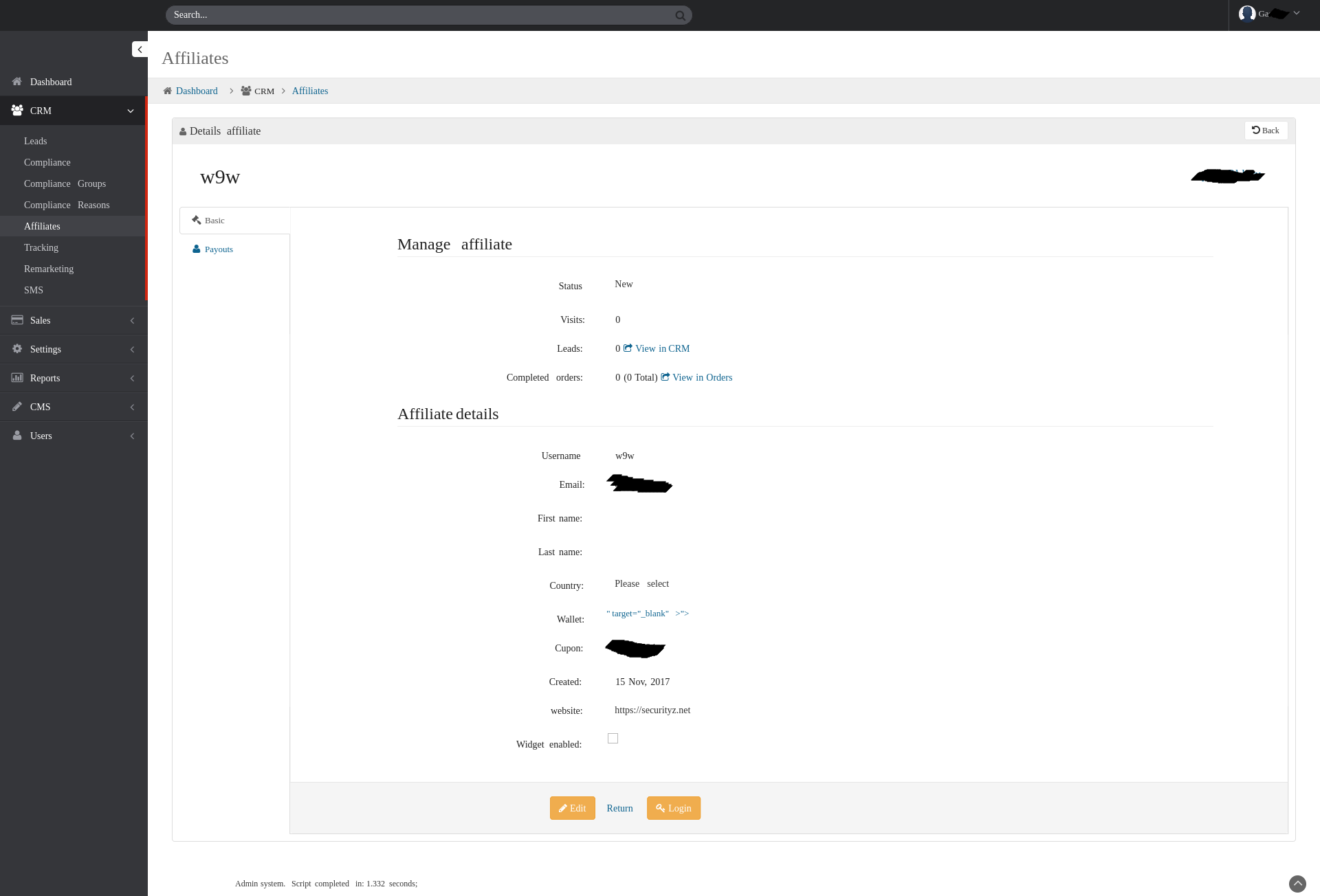The height and width of the screenshot is (896, 1320).
Task: Focus the top Search input field
Action: pos(419,15)
